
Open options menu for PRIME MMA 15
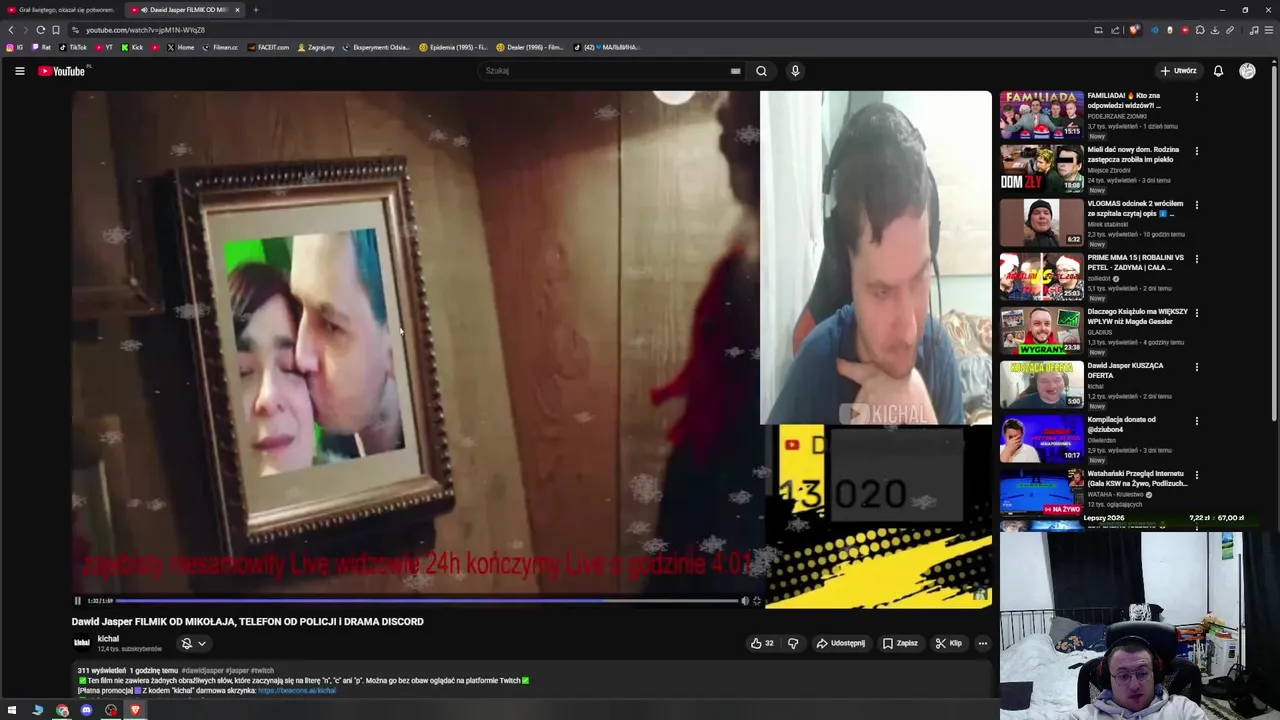tap(1196, 259)
